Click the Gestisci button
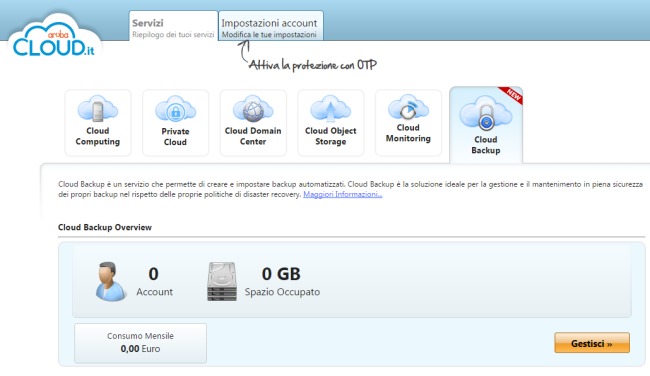This screenshot has height=376, width=650. (592, 343)
